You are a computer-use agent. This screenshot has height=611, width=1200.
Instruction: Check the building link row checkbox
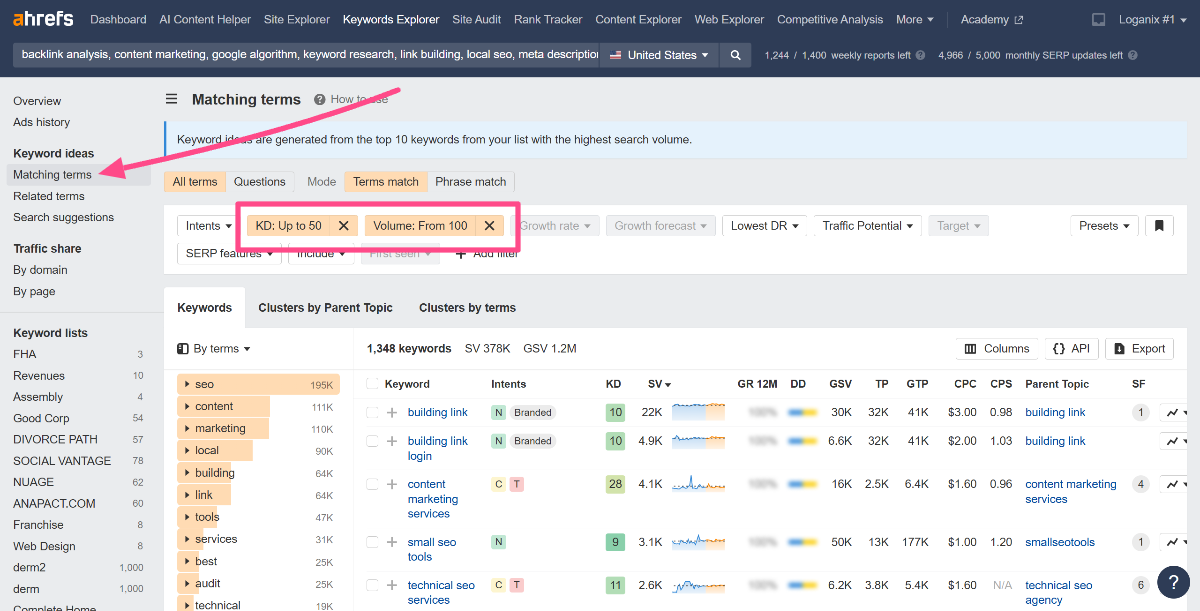tap(373, 413)
